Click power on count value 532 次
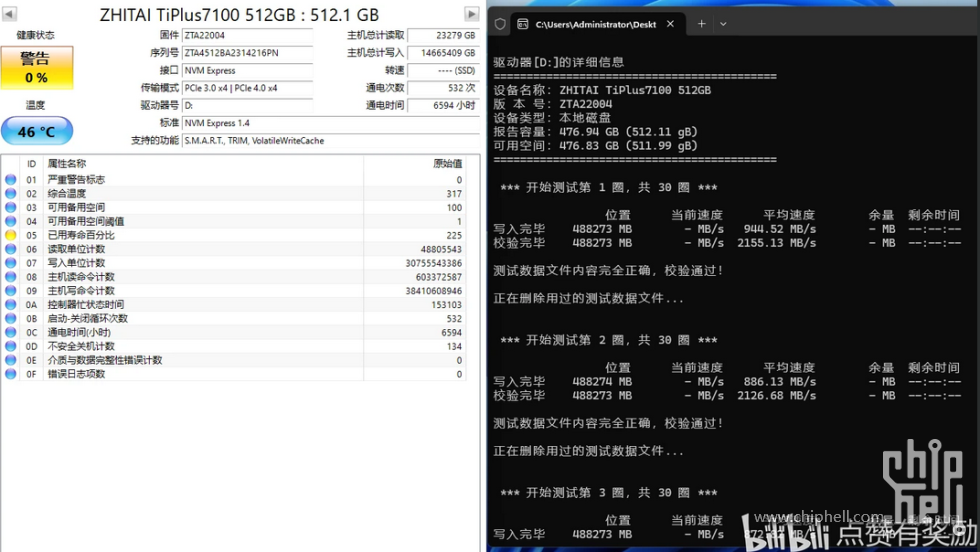This screenshot has height=552, width=980. coord(443,88)
